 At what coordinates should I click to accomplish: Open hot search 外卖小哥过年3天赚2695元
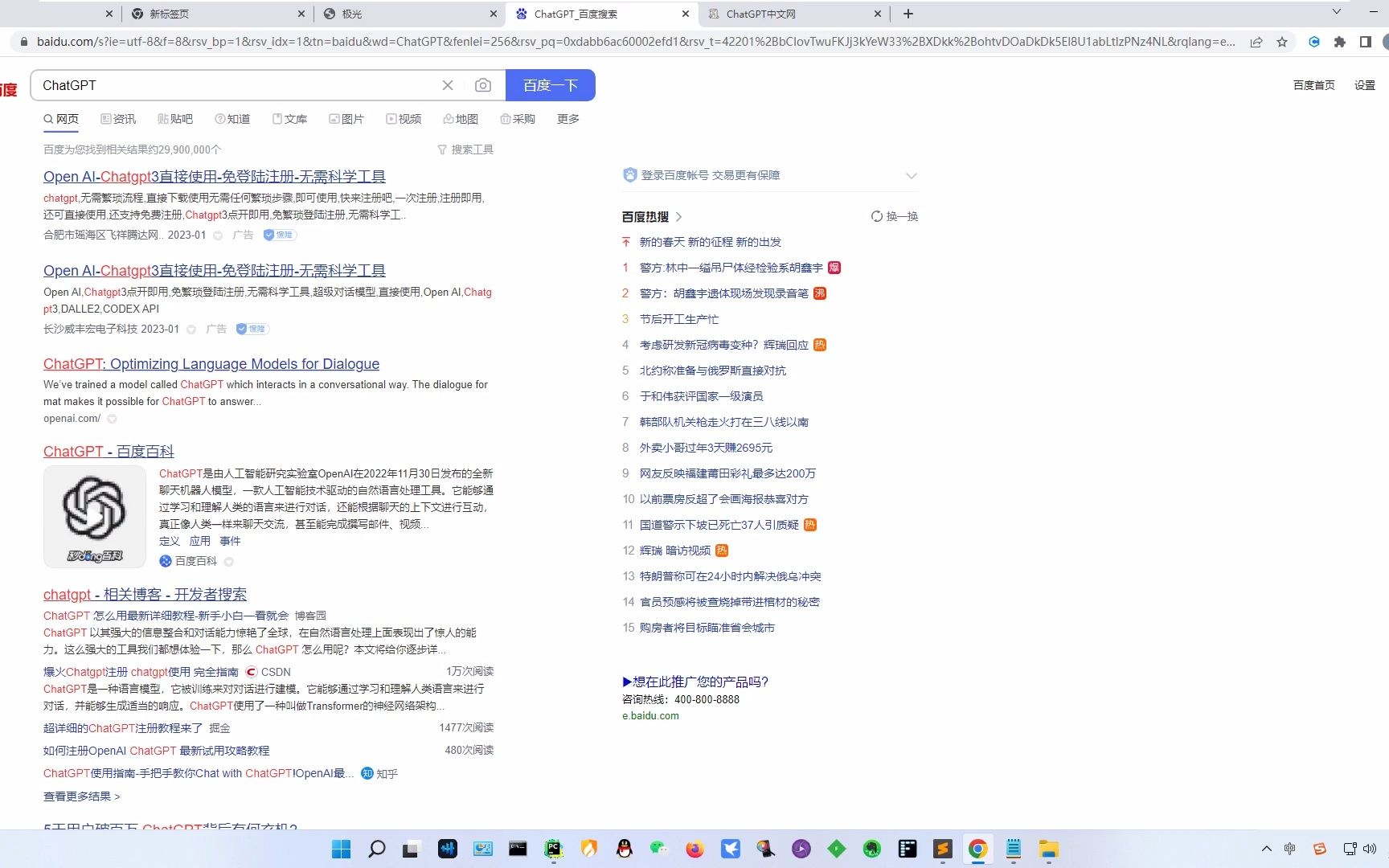(x=706, y=448)
